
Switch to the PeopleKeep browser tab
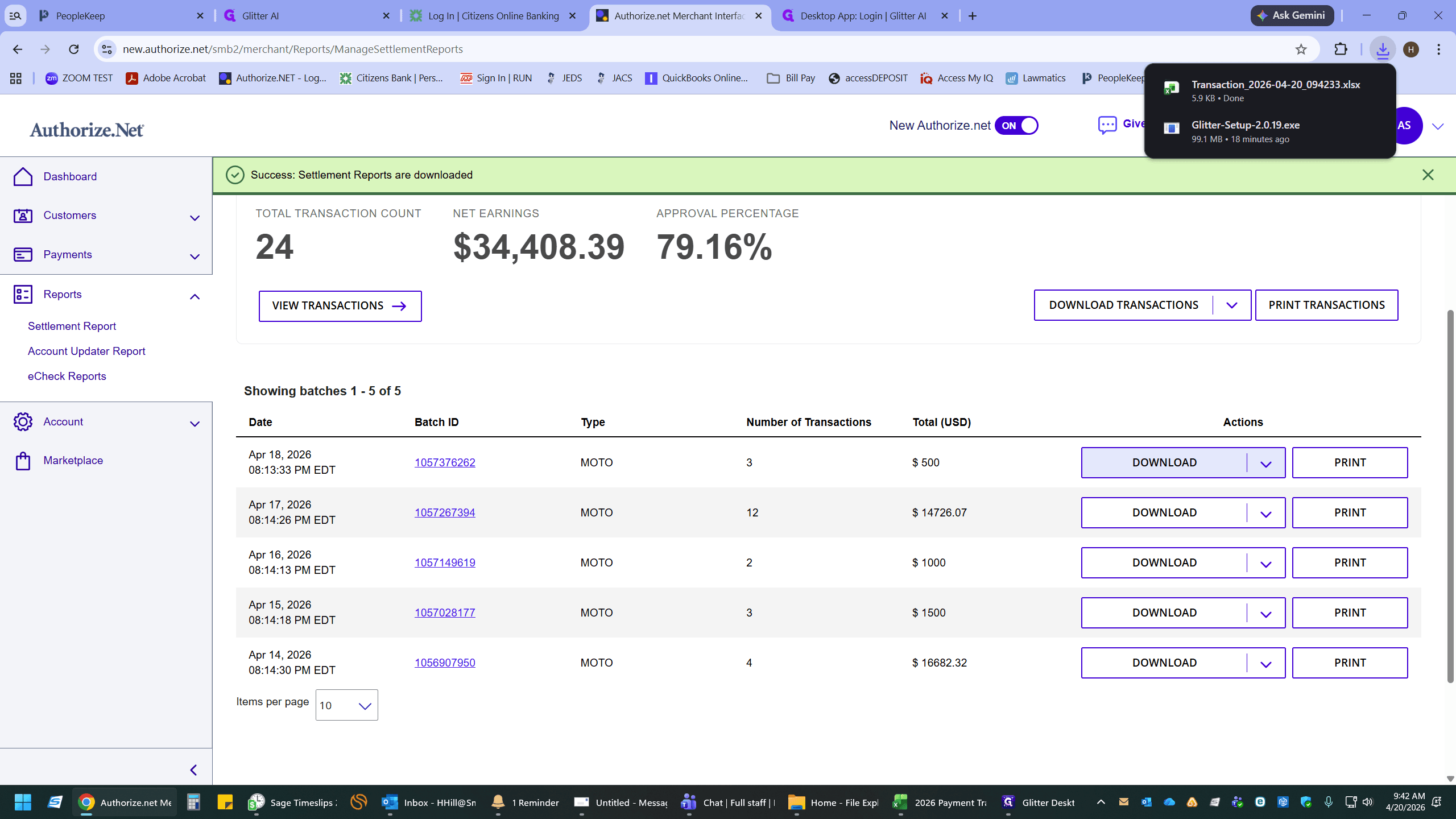coord(121,16)
